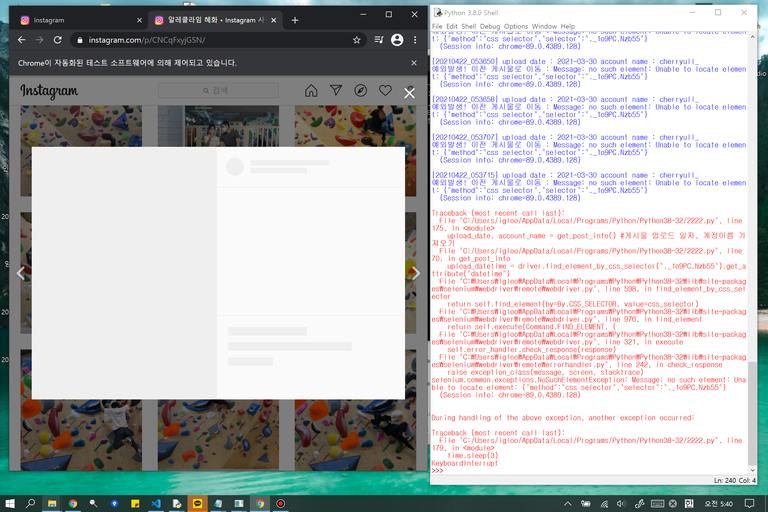Image resolution: width=768 pixels, height=512 pixels.
Task: Open Instagram direct messages icon
Action: [336, 91]
